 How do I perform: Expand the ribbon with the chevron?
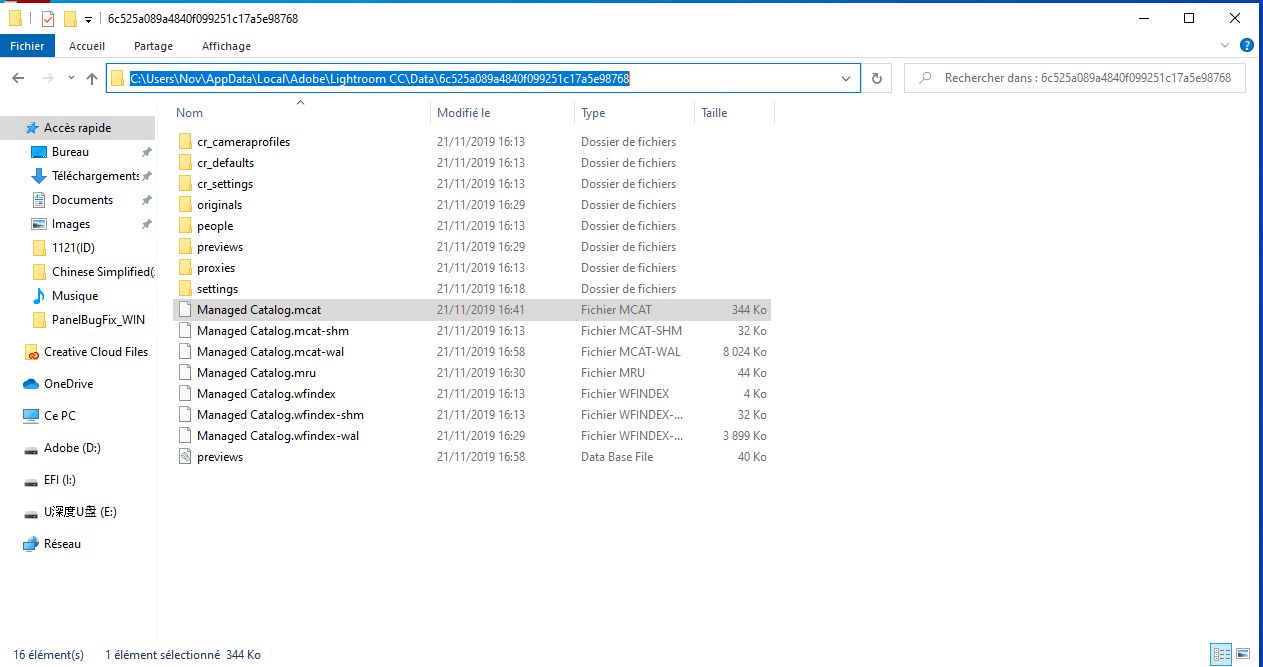[x=1224, y=45]
